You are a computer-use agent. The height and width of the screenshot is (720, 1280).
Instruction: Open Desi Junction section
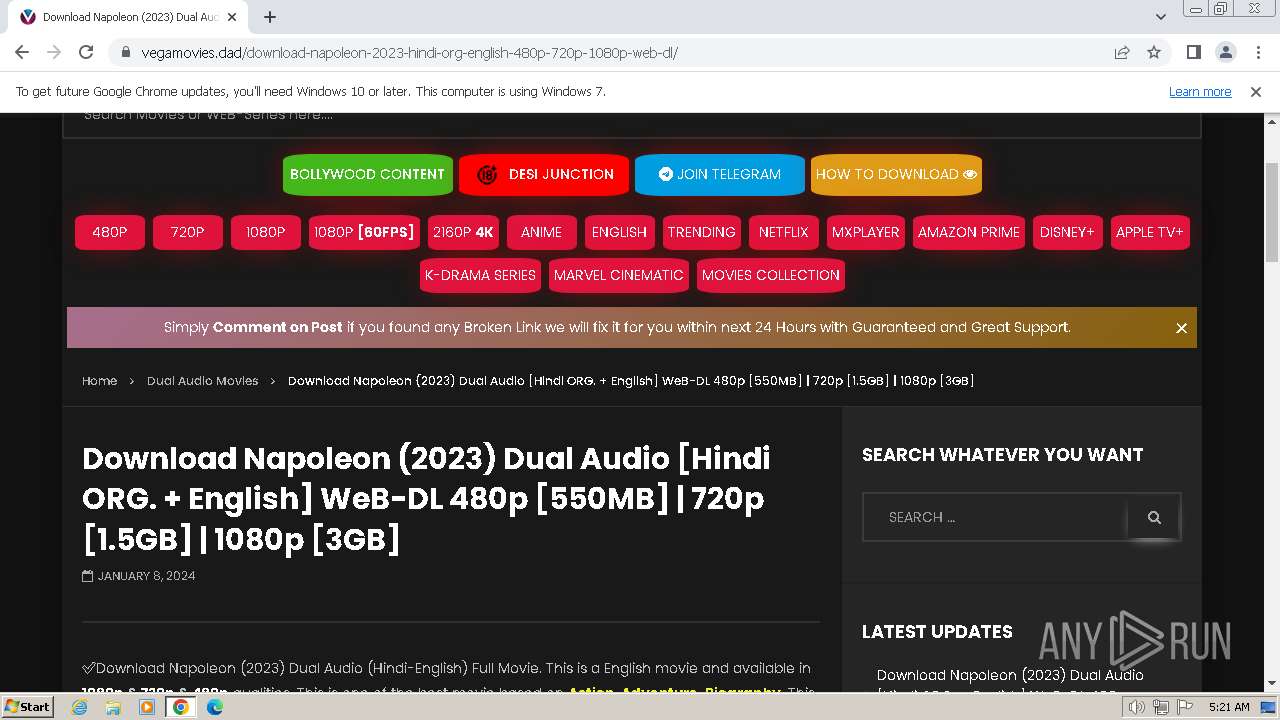(544, 174)
